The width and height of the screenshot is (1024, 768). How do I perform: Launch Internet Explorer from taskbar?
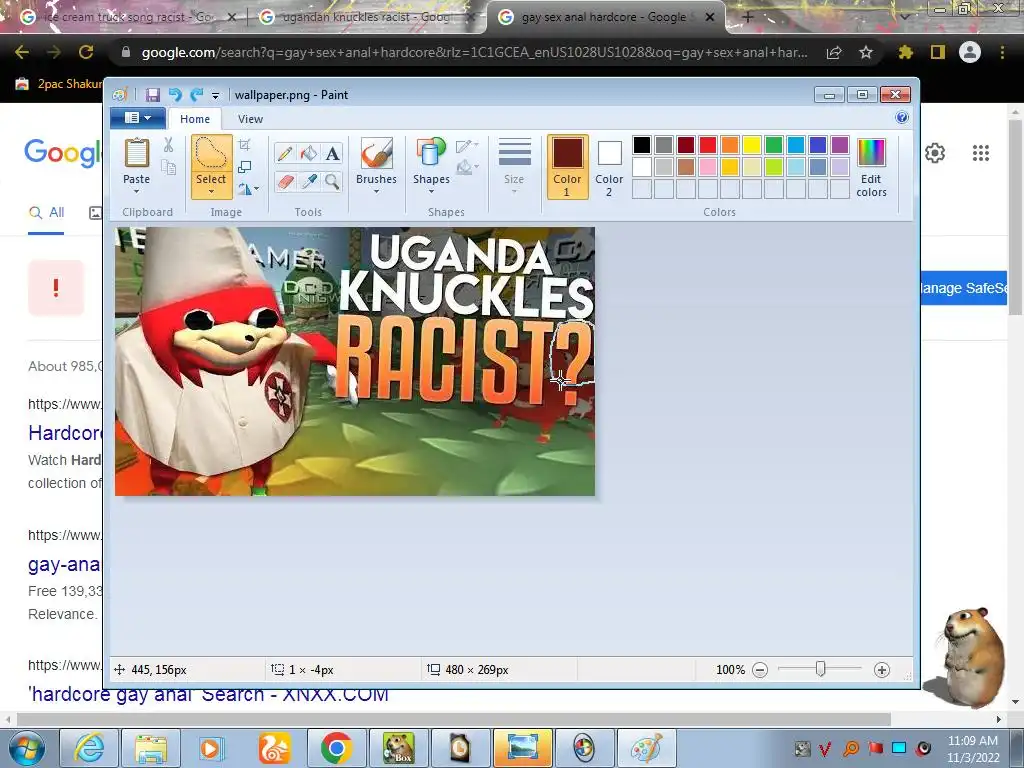pyautogui.click(x=89, y=748)
